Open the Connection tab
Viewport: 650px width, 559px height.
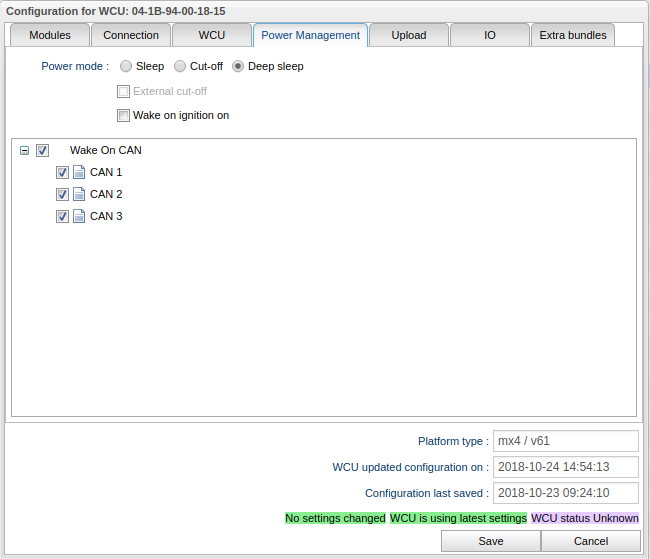click(131, 35)
